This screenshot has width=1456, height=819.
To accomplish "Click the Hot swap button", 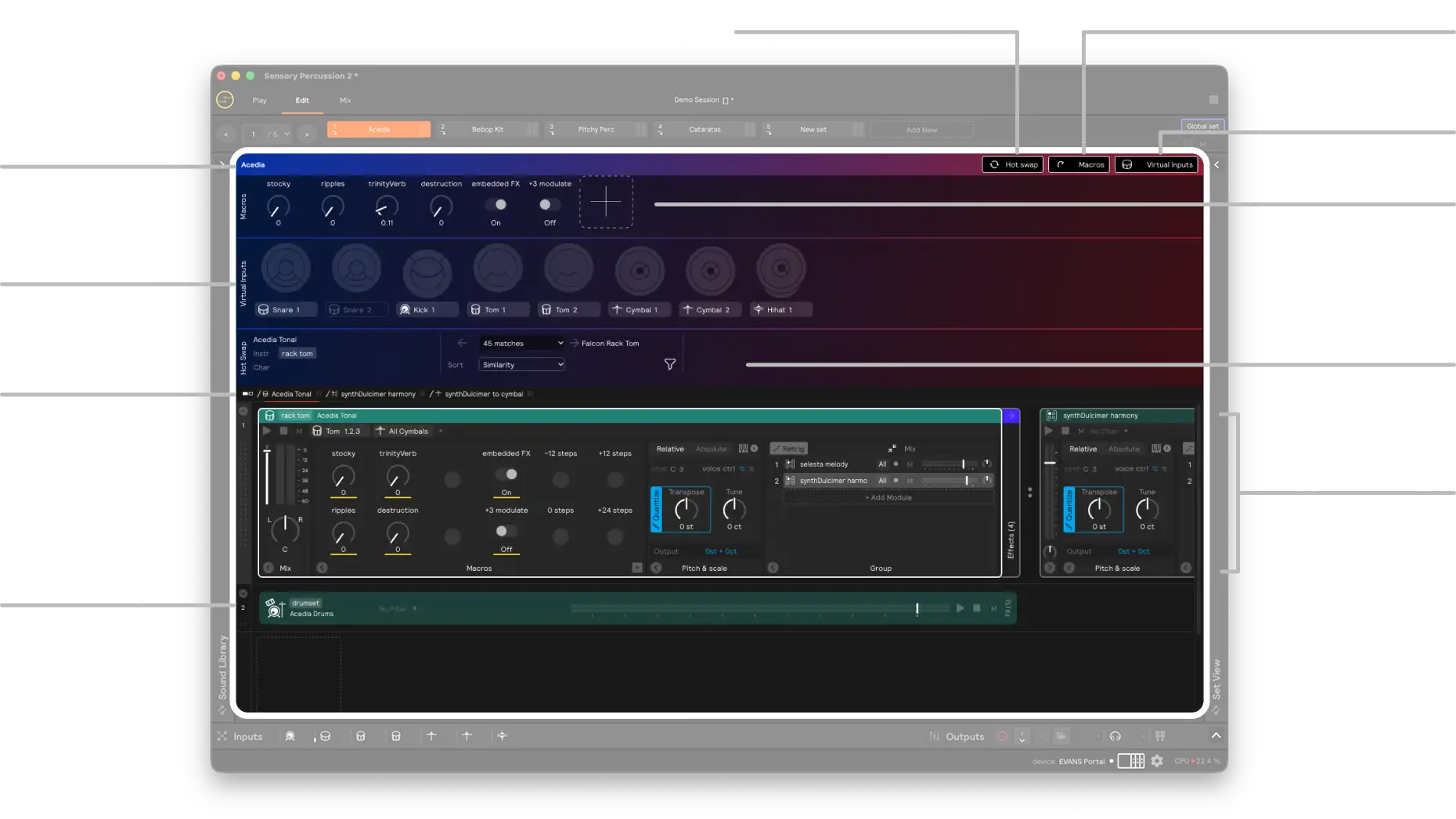I will (x=1012, y=164).
